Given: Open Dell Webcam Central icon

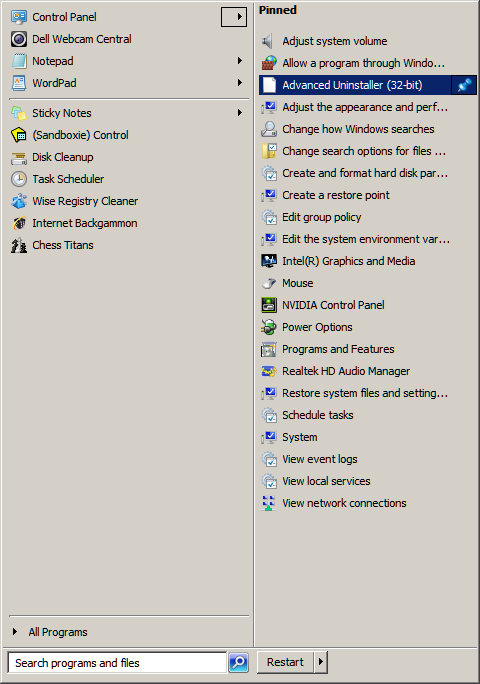Looking at the screenshot, I should (19, 39).
